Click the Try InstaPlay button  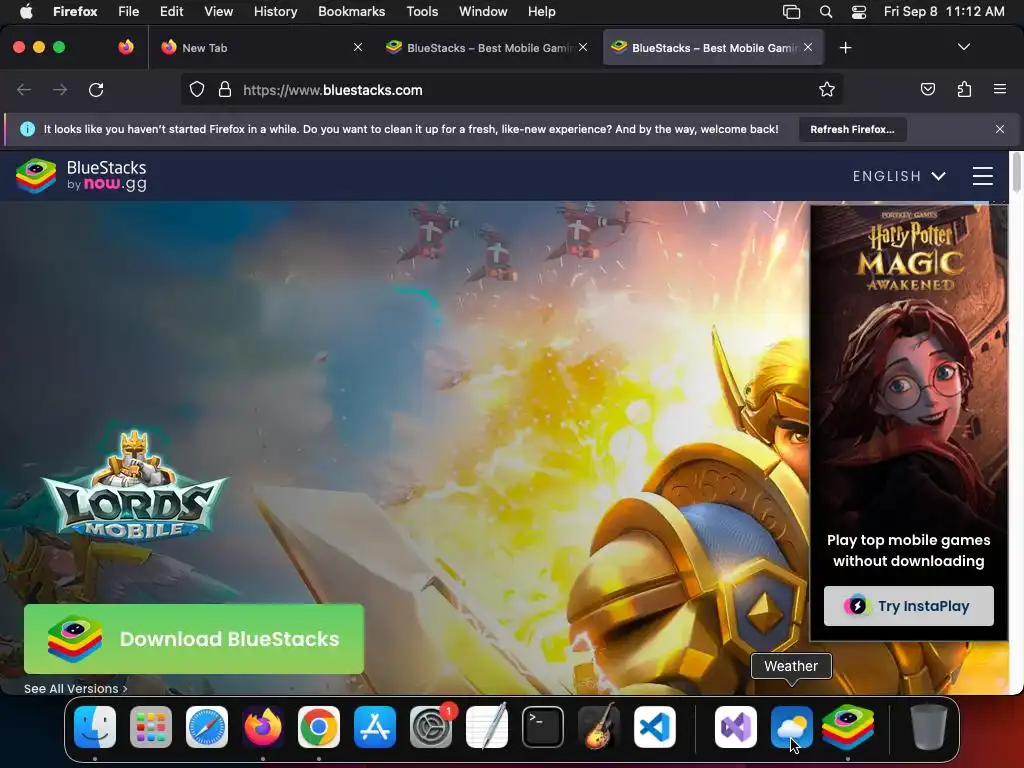(x=908, y=606)
